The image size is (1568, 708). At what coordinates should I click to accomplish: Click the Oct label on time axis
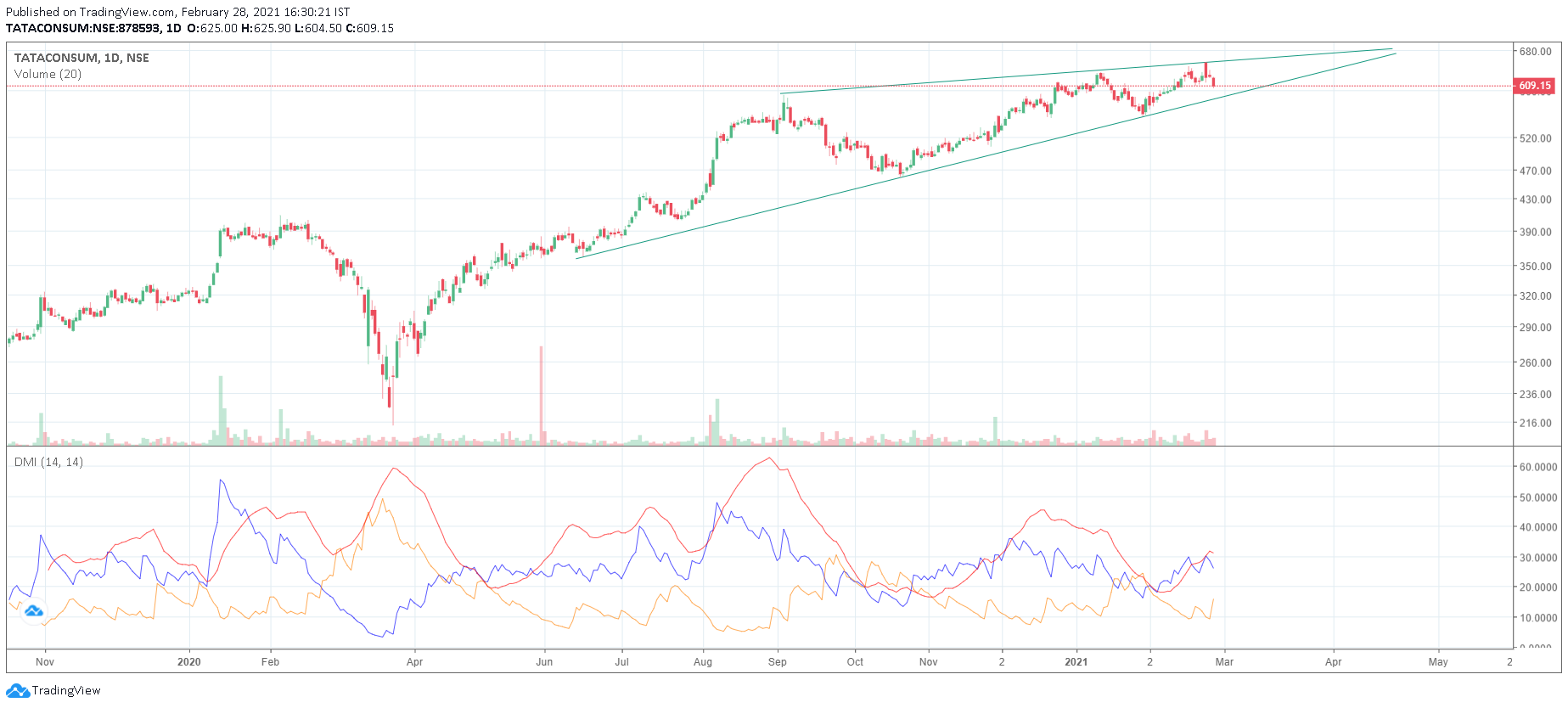coord(855,662)
